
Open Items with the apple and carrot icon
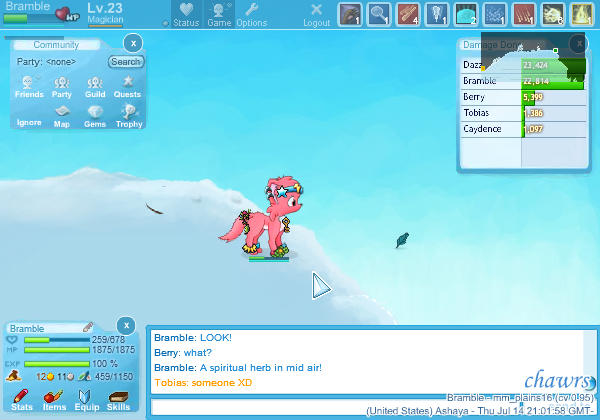(54, 400)
